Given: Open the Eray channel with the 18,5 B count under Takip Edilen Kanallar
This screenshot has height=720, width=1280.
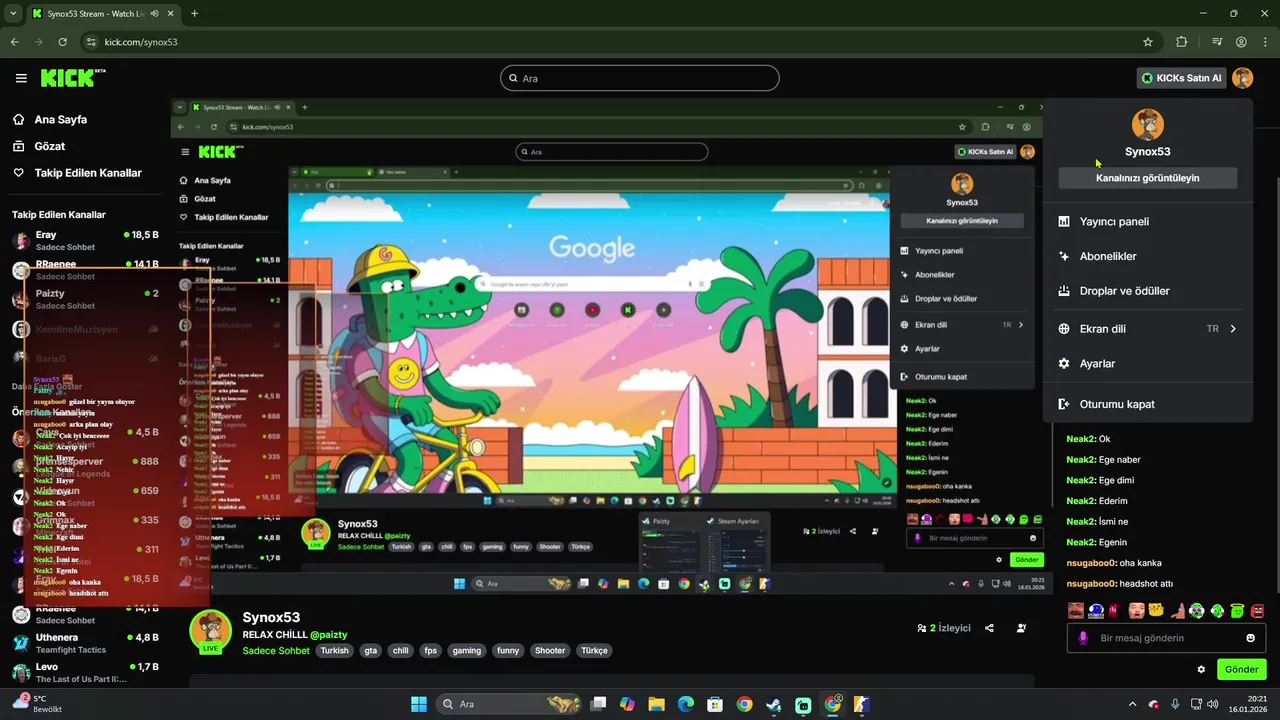Looking at the screenshot, I should [x=85, y=240].
